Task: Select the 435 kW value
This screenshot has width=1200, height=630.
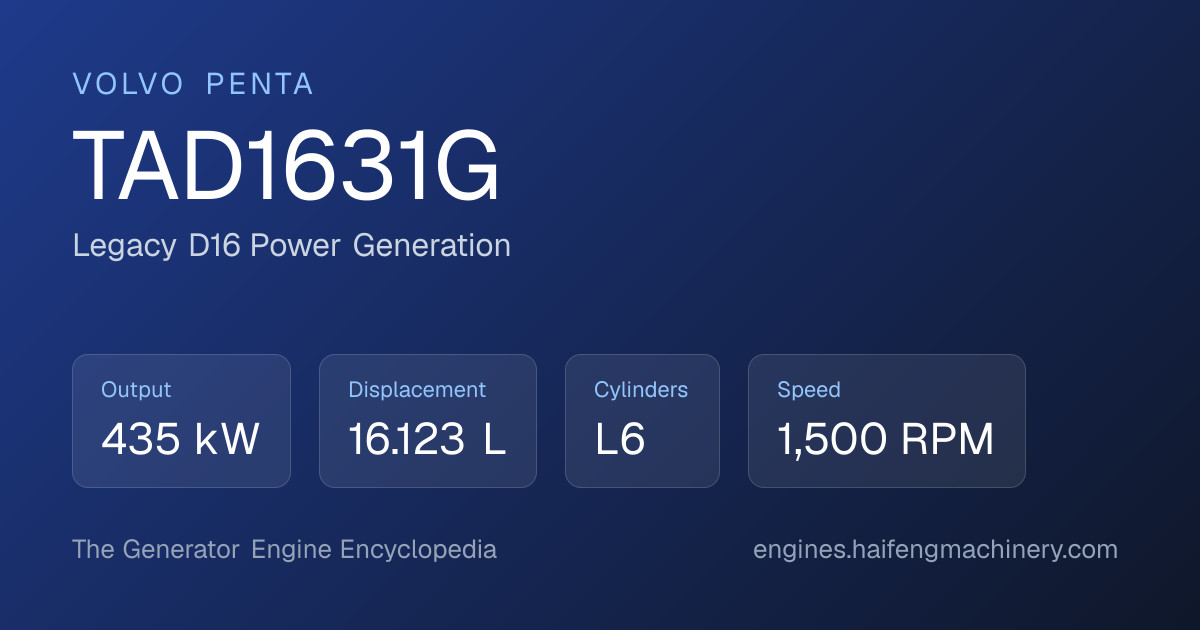Action: click(181, 440)
